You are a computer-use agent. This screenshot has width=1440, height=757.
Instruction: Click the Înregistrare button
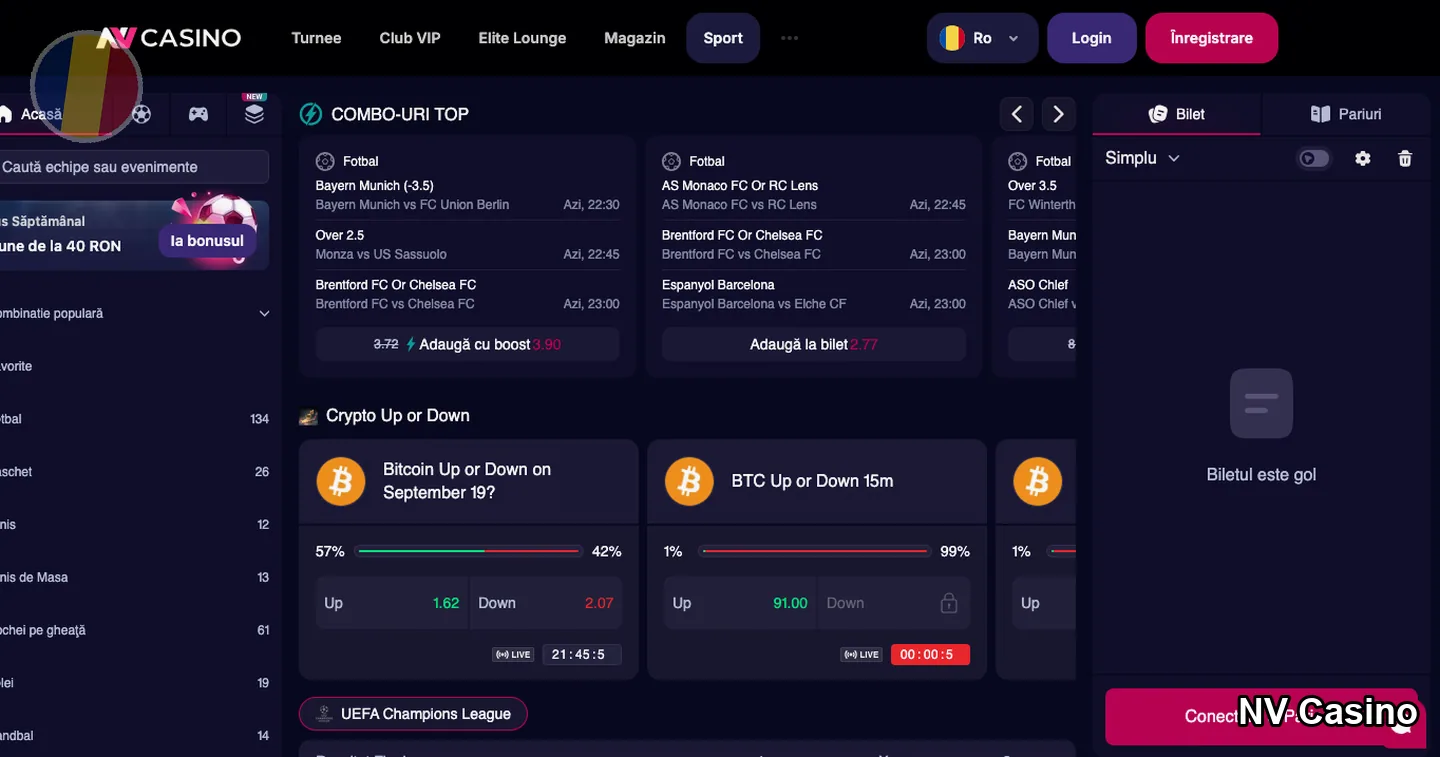point(1211,38)
